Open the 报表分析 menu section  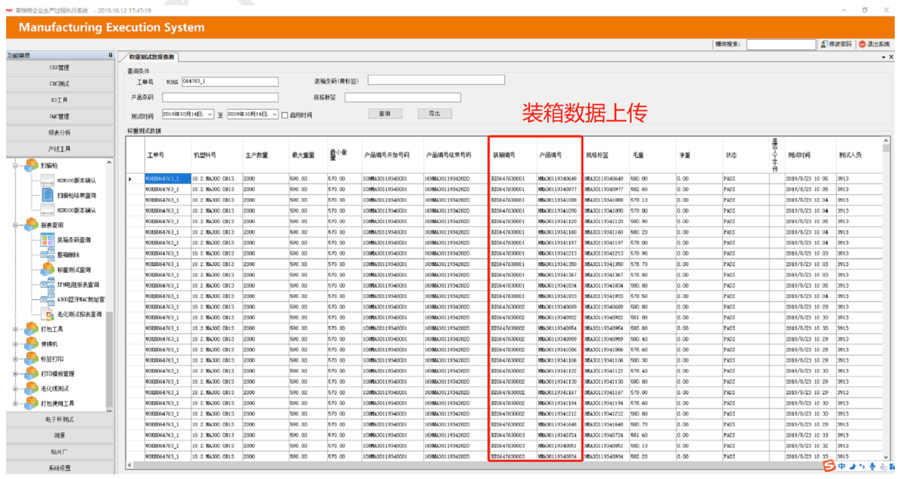click(x=60, y=133)
